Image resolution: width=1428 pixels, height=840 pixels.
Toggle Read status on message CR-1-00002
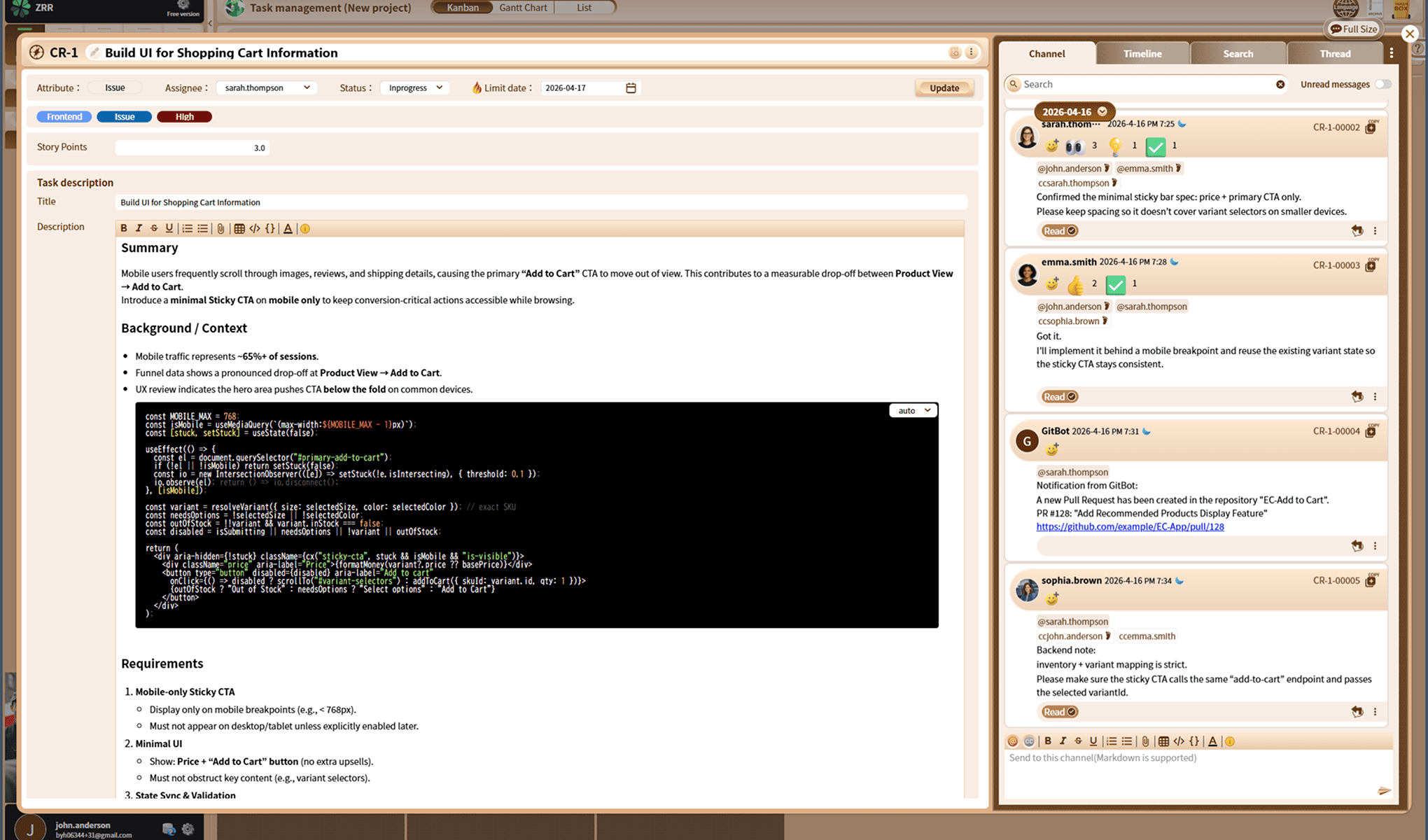(1059, 230)
